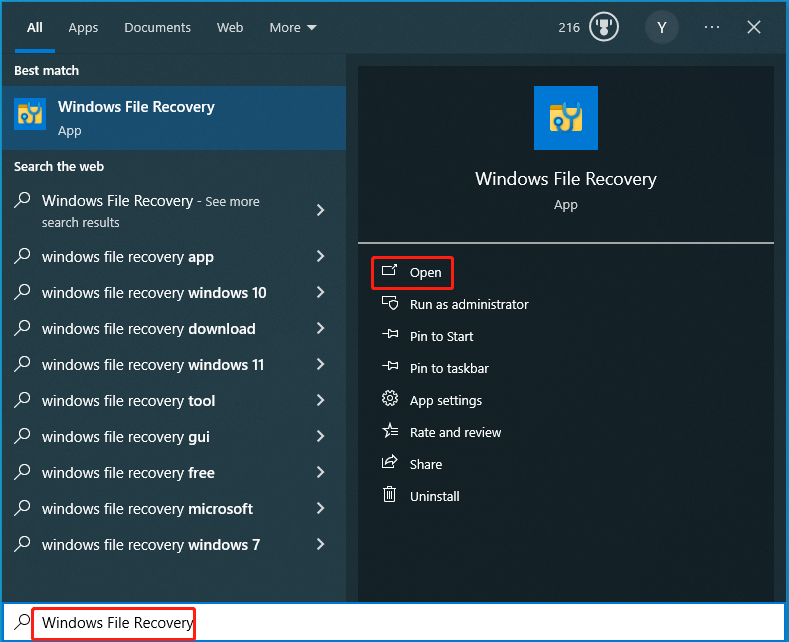Open Windows File Recovery best match result
The height and width of the screenshot is (642, 789).
pyautogui.click(x=174, y=118)
